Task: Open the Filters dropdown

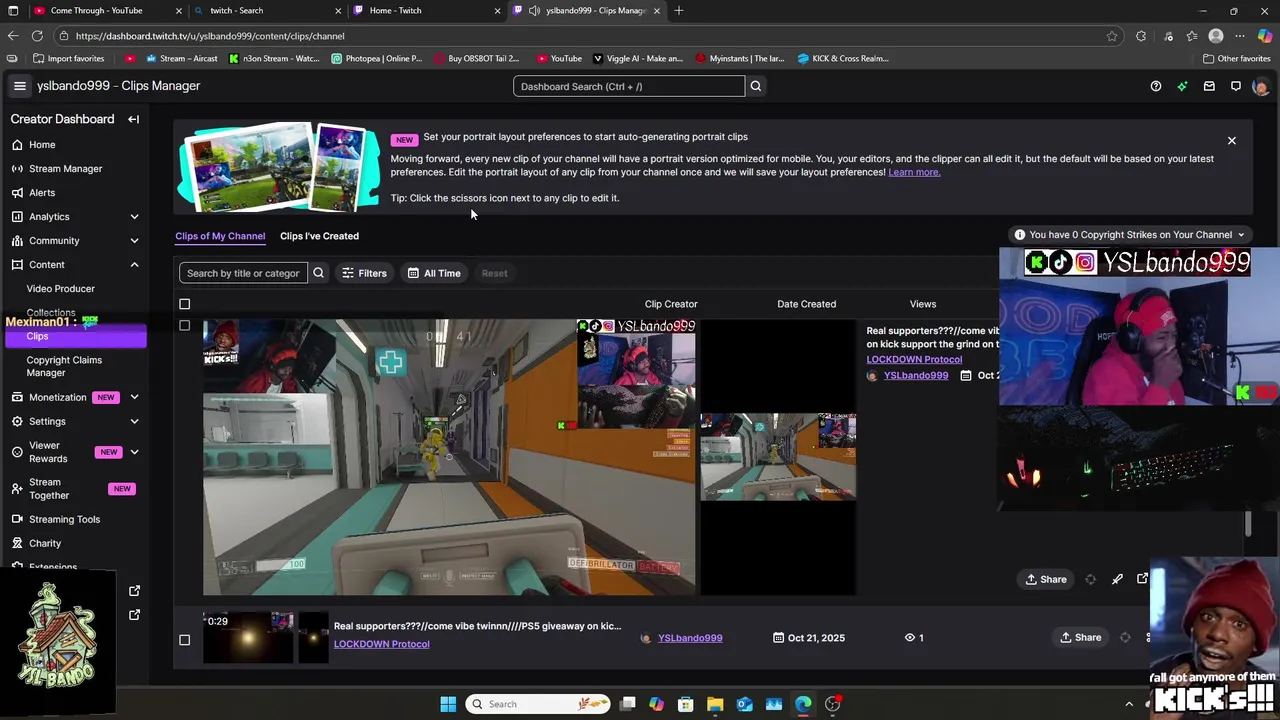Action: pos(364,273)
